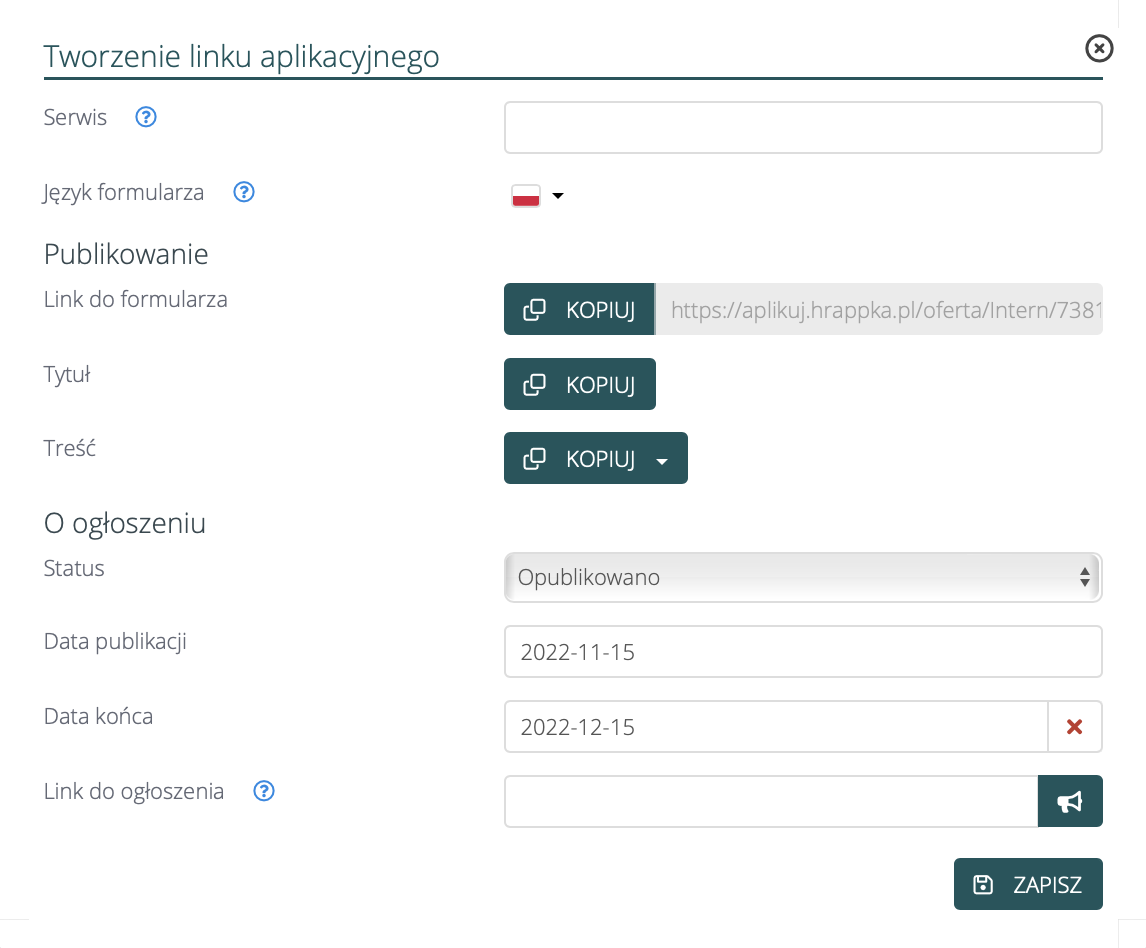Open help tooltip next to Serwis
1146x948 pixels.
point(146,117)
